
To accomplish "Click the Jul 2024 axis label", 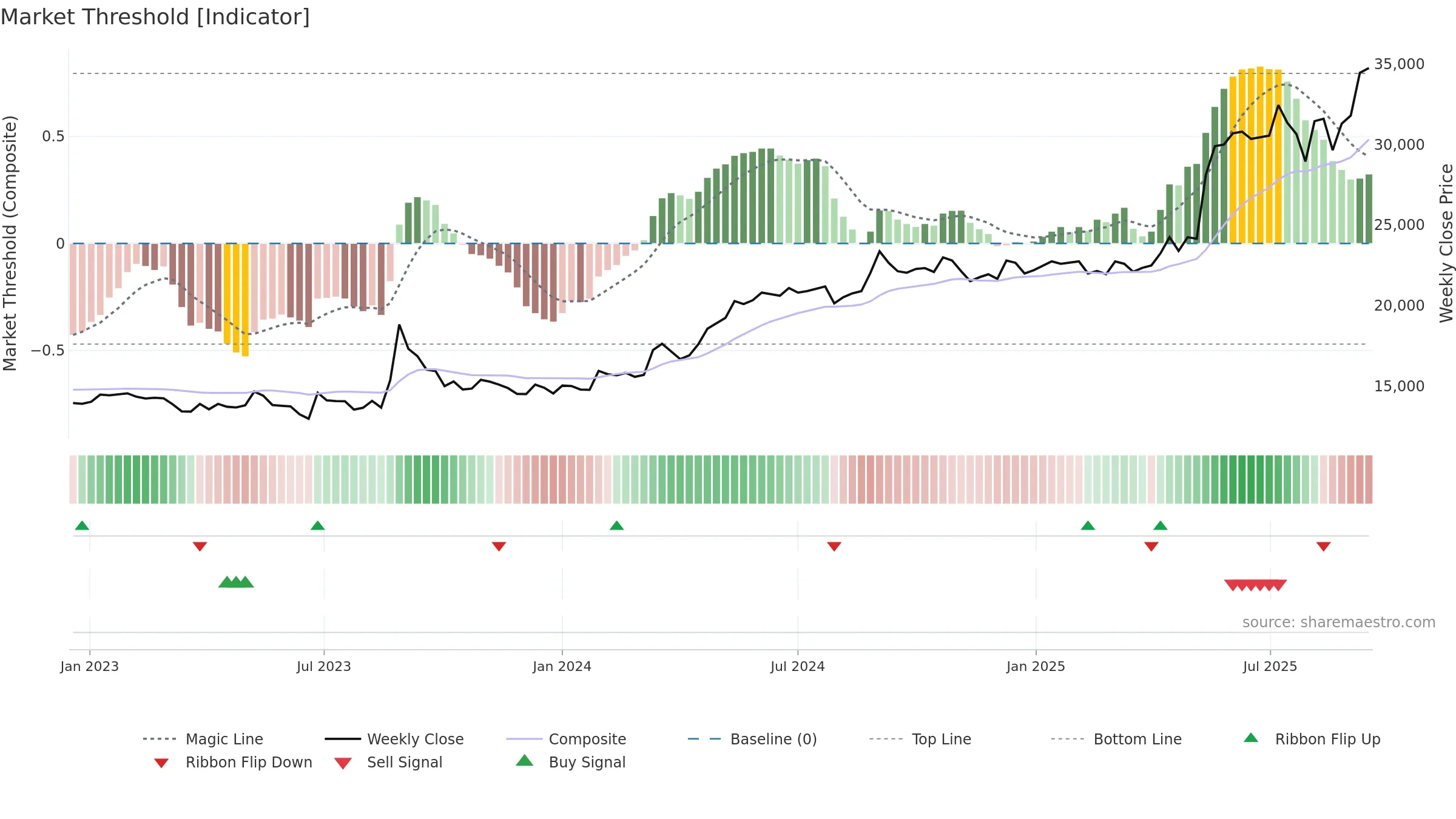I will coord(798,666).
